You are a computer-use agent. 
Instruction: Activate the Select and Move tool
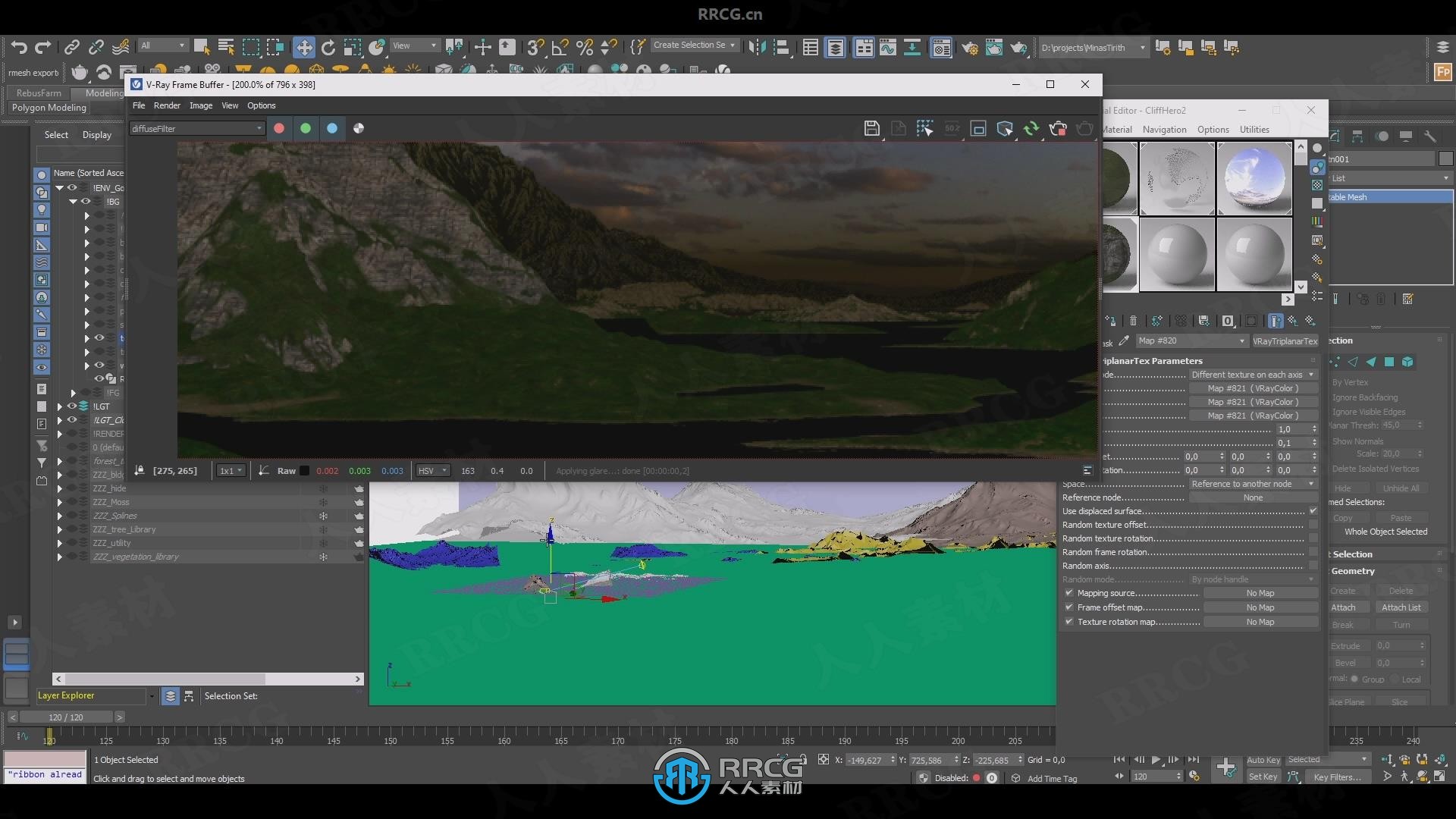pos(303,47)
